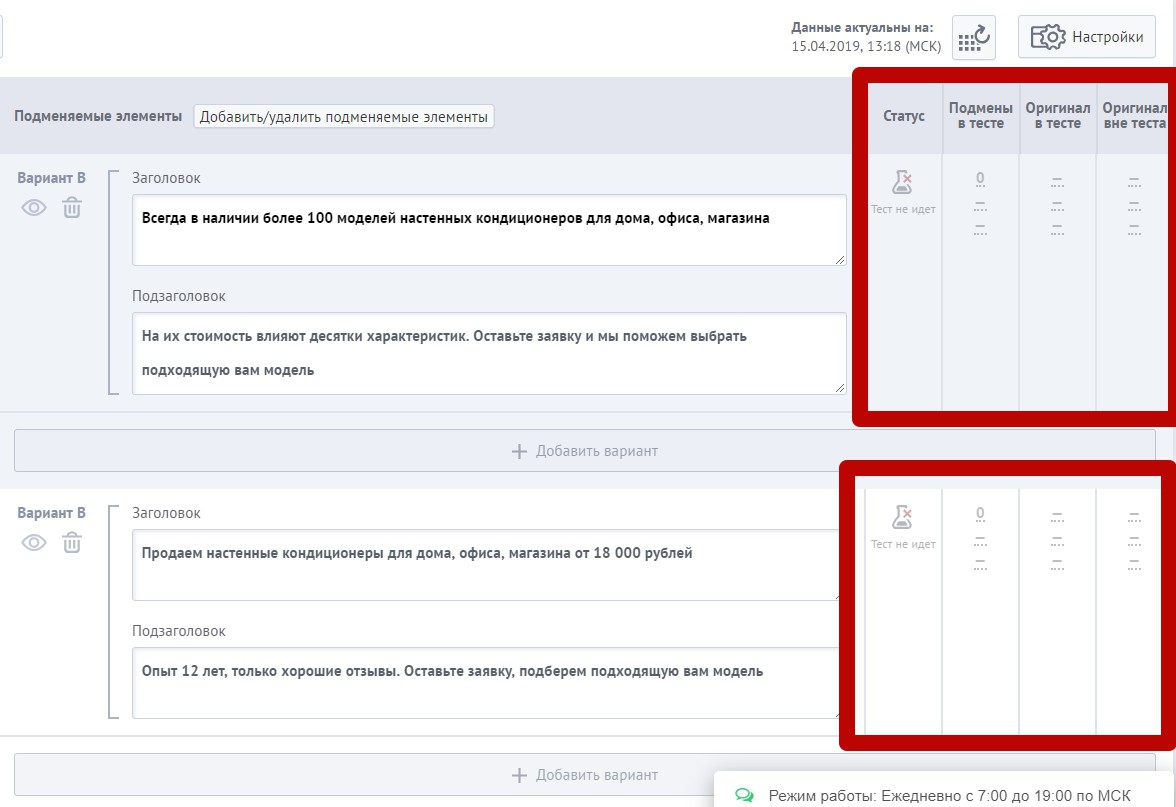Click the Оригинал вне теста column header

click(x=1134, y=116)
